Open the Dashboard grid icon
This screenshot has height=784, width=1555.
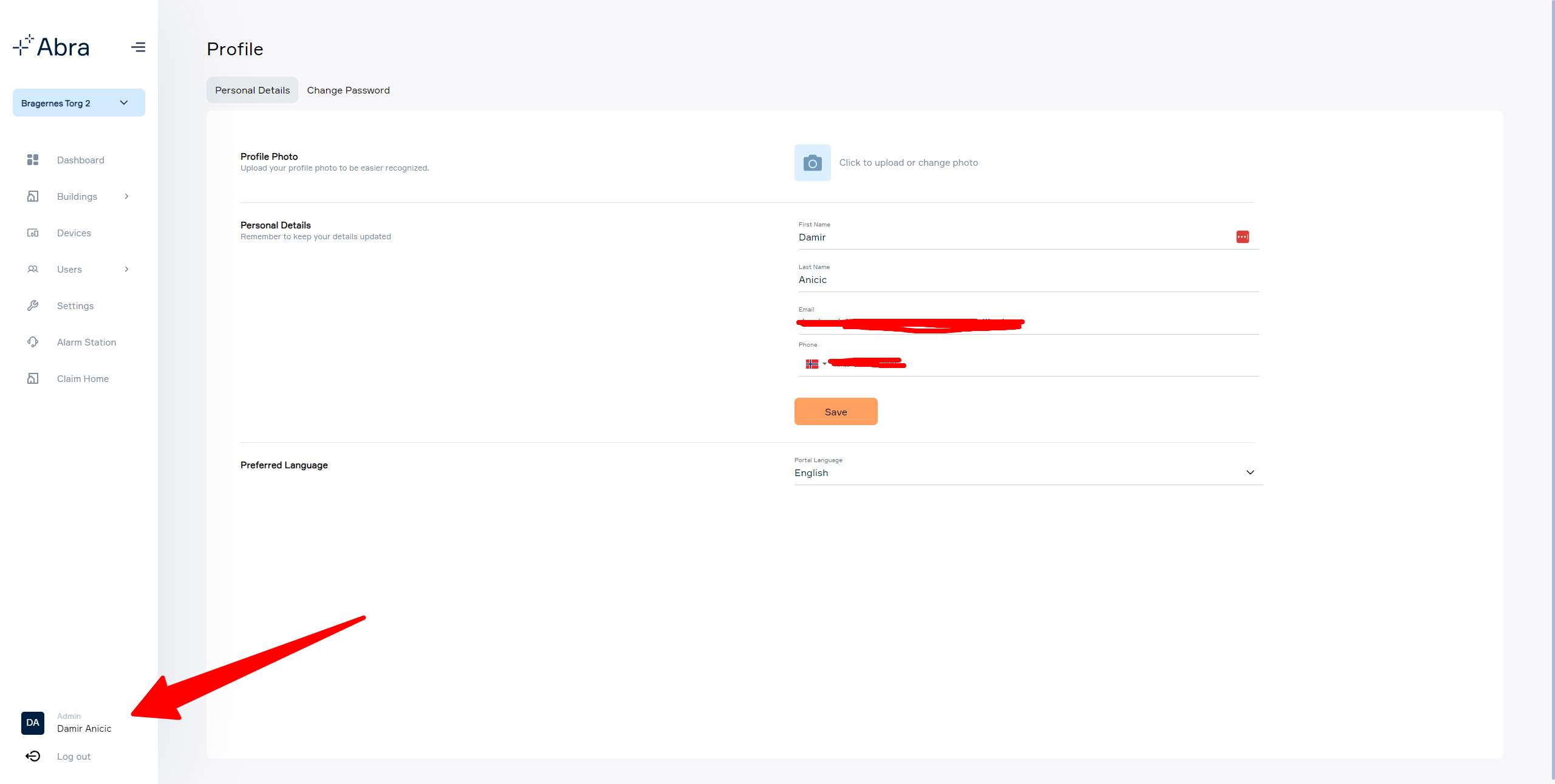click(x=33, y=160)
